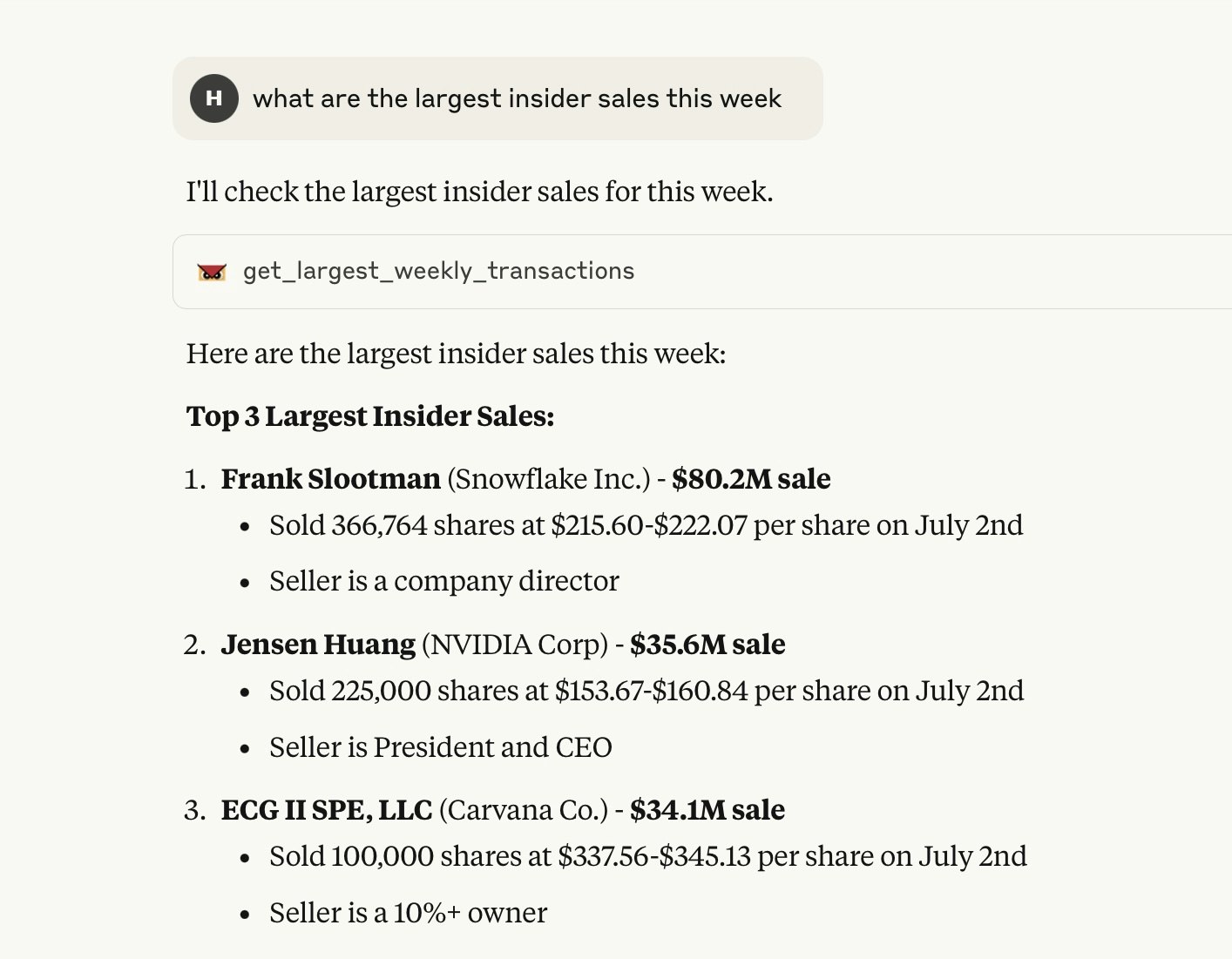Click the Jensen Huang name

coord(318,645)
